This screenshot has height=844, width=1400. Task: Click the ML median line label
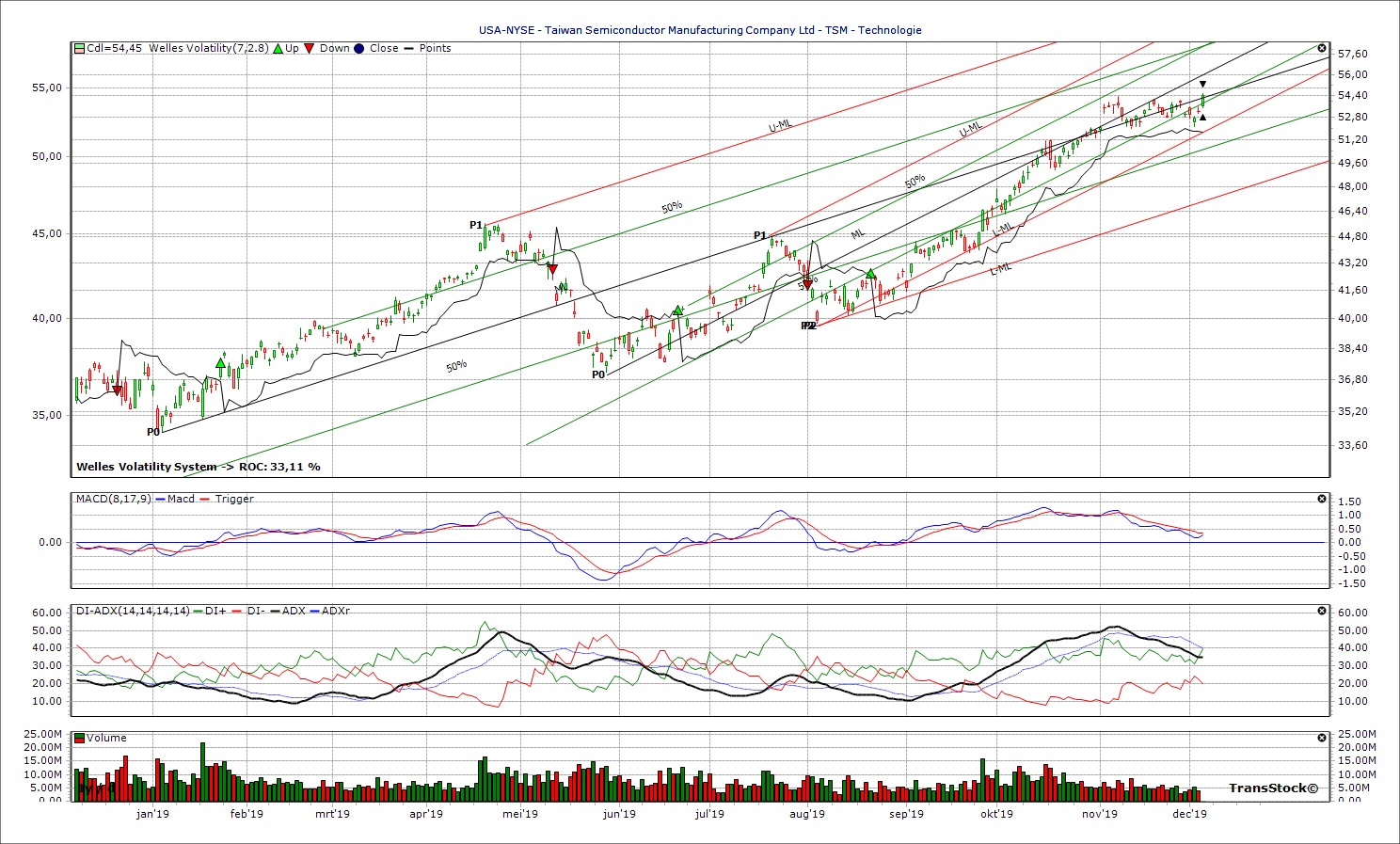(x=857, y=234)
